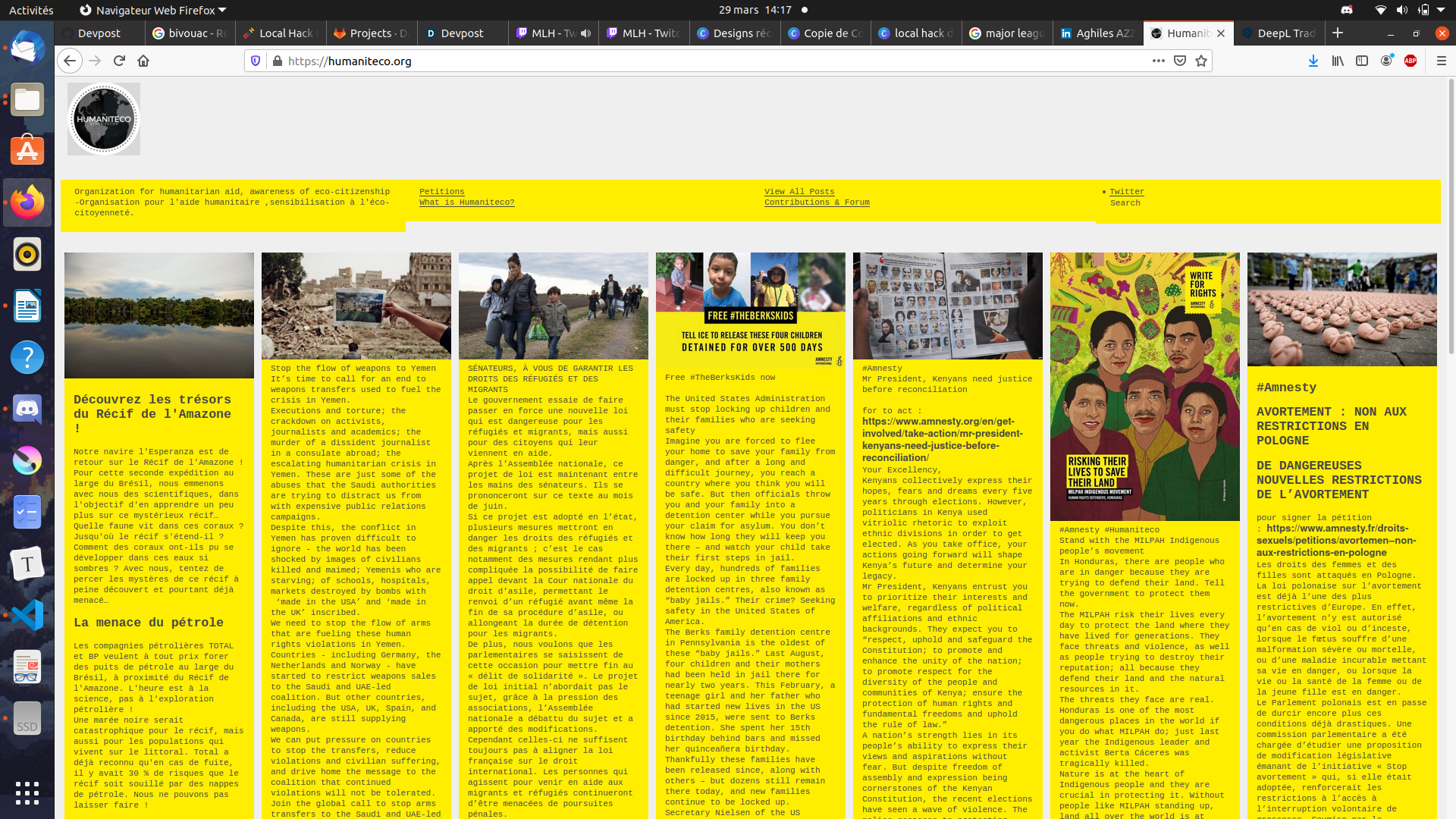The height and width of the screenshot is (819, 1456).
Task: Reload the current page
Action: tap(119, 61)
